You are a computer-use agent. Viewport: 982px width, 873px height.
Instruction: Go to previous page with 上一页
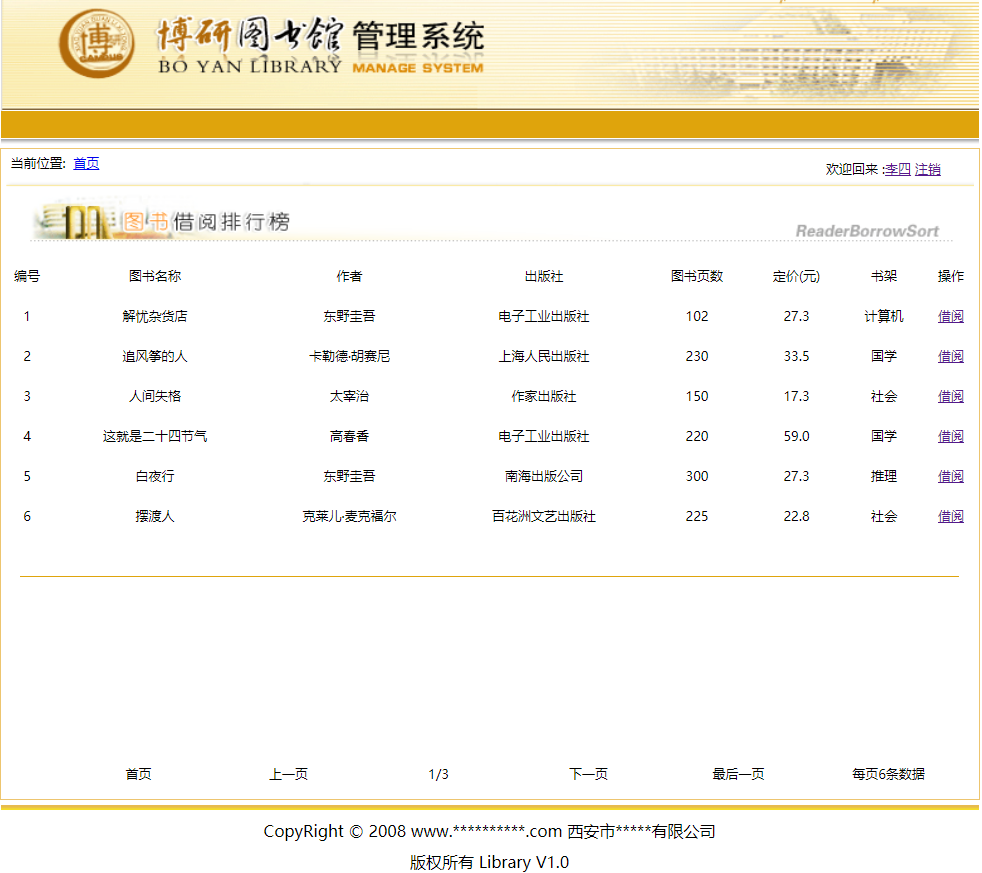click(289, 775)
